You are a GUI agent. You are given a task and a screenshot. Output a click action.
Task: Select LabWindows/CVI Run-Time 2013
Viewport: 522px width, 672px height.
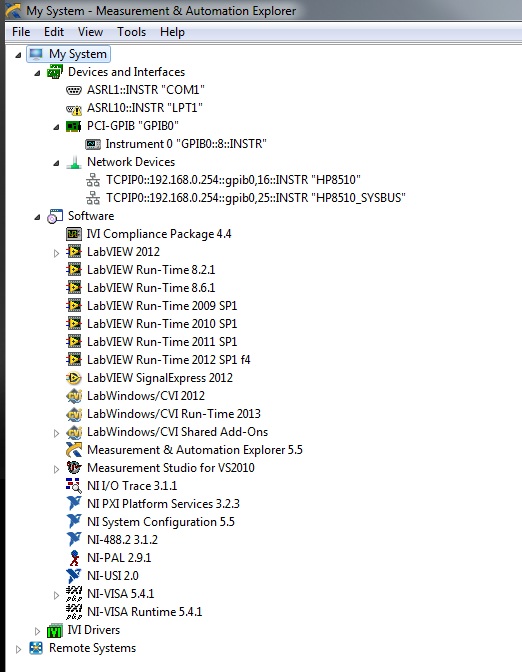click(x=174, y=414)
